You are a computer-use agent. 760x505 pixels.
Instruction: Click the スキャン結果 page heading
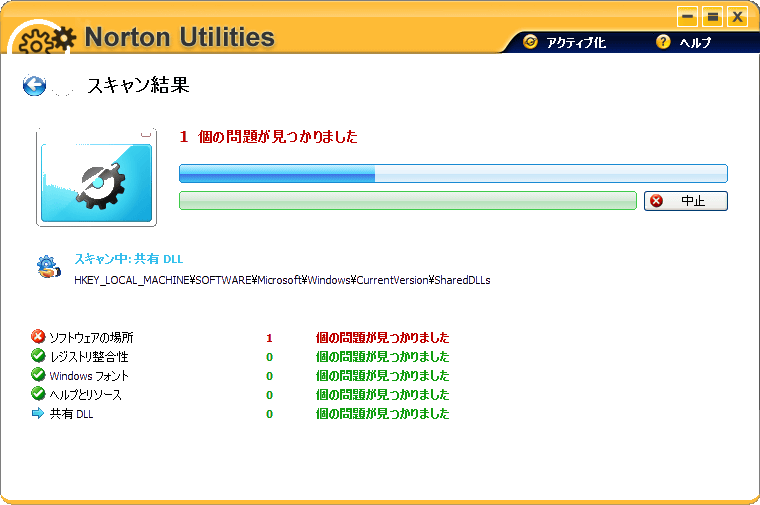point(138,85)
